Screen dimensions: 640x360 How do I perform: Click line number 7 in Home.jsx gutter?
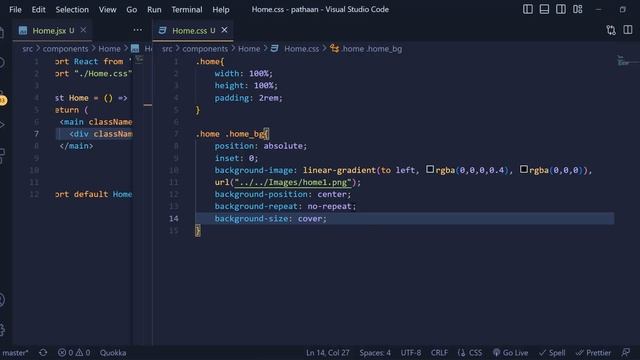click(x=36, y=134)
